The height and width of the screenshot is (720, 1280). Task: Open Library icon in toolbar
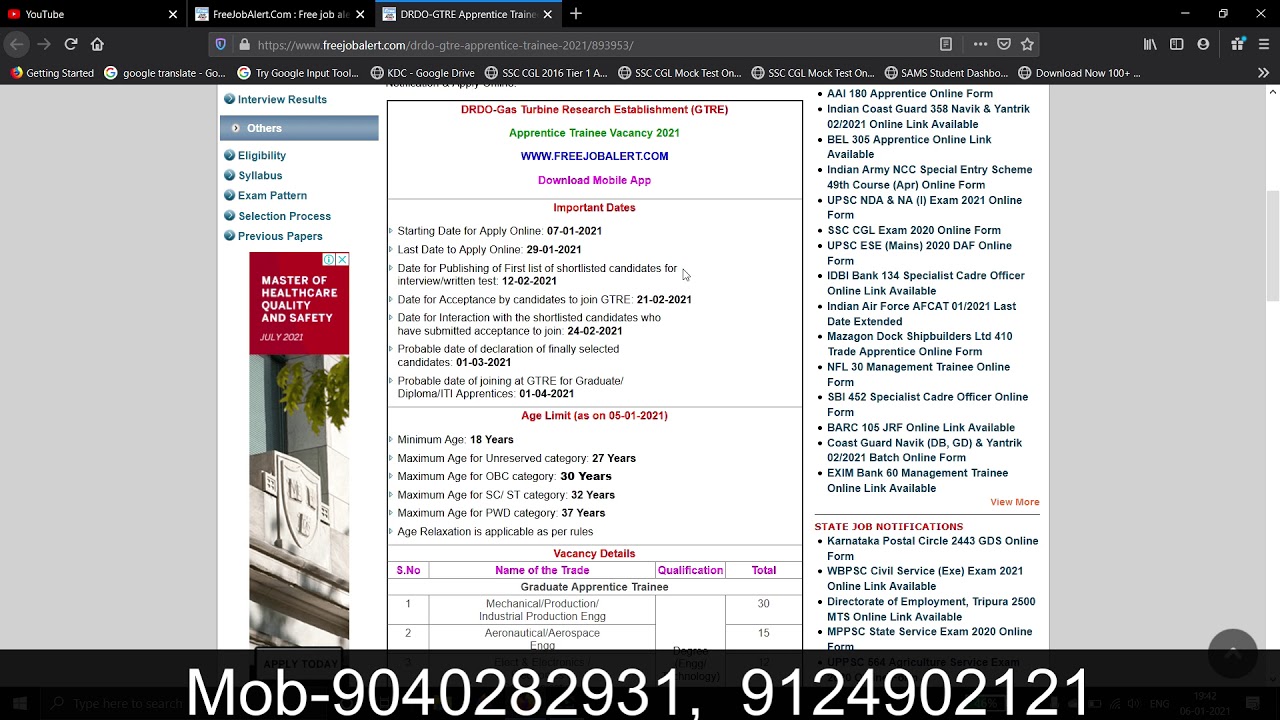(x=1150, y=45)
